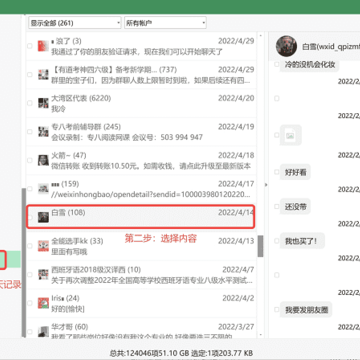Select message 好好看
360x360 pixels.
[x=295, y=172]
